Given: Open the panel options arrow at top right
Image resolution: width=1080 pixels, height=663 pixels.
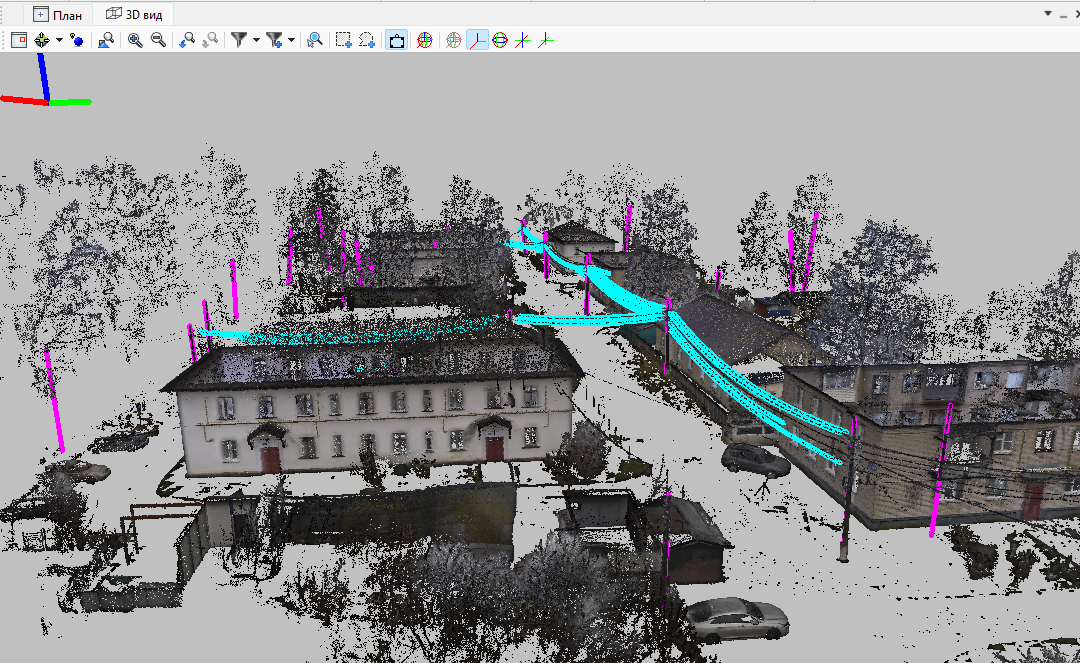Looking at the screenshot, I should click(1048, 13).
